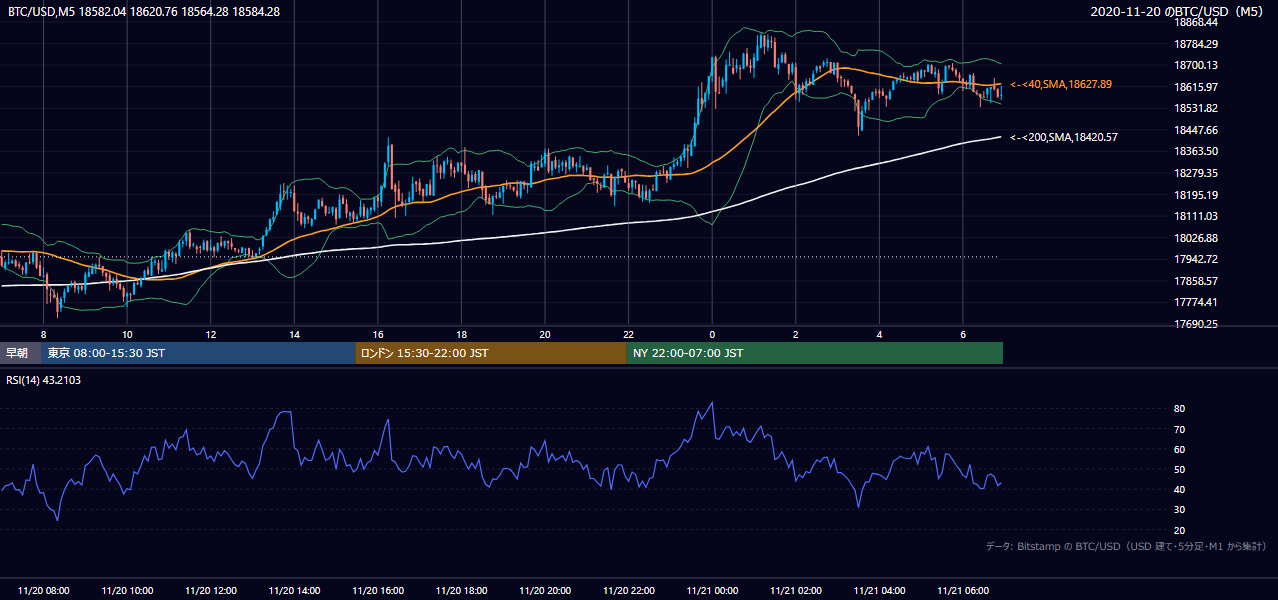Click the RSI scale value 40
The image size is (1278, 600).
[1180, 489]
